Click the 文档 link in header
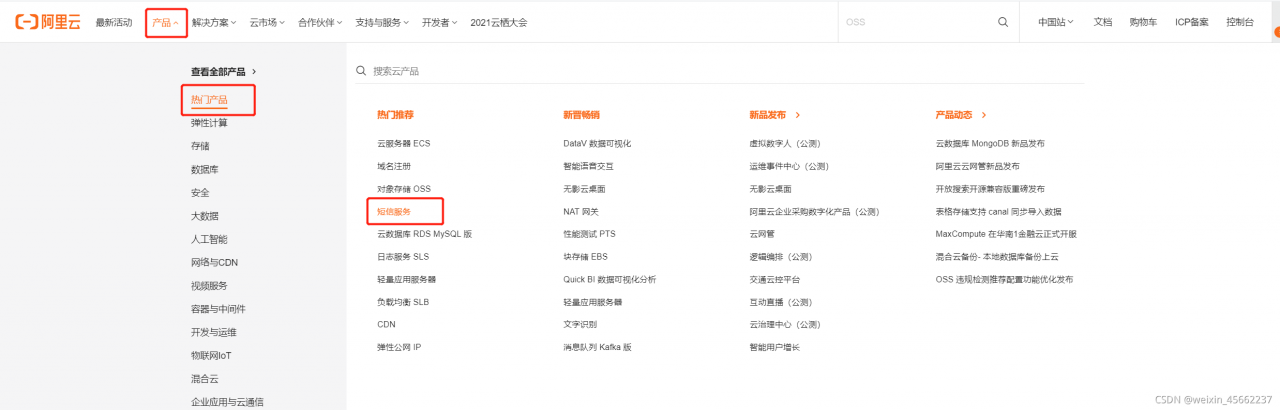1280x410 pixels. click(x=1102, y=22)
